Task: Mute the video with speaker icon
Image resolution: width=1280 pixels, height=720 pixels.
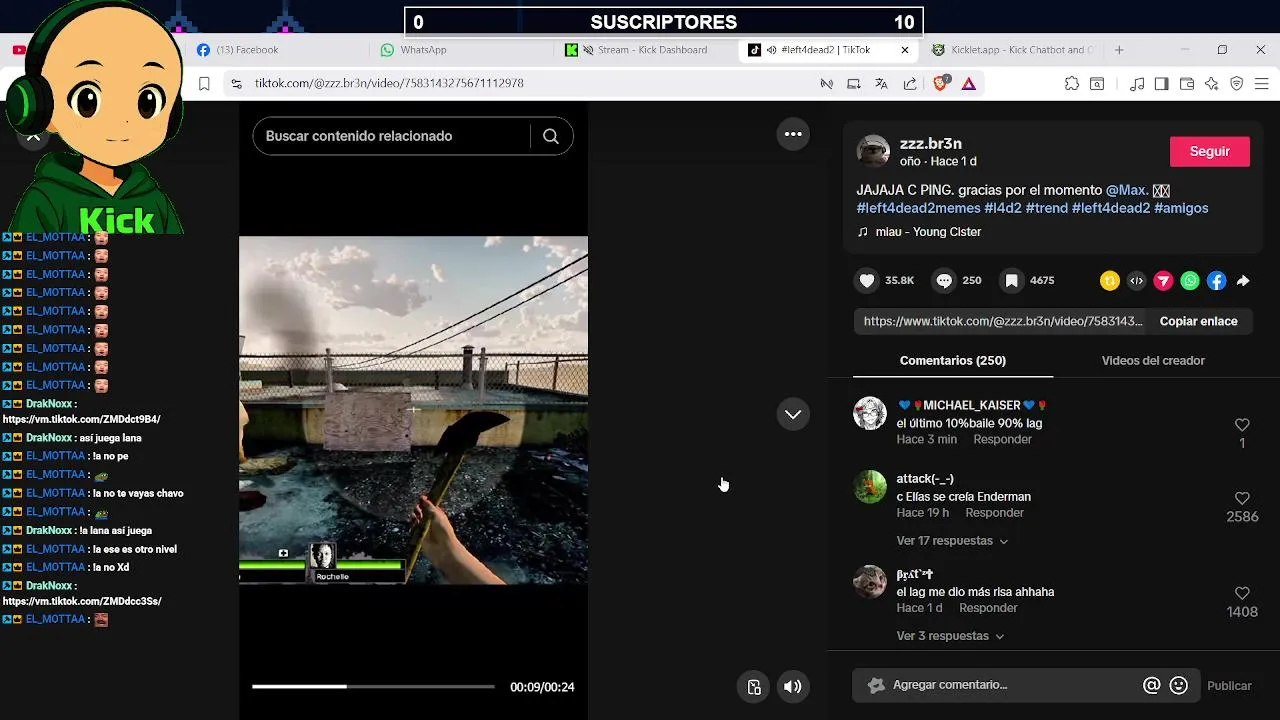Action: pyautogui.click(x=792, y=686)
